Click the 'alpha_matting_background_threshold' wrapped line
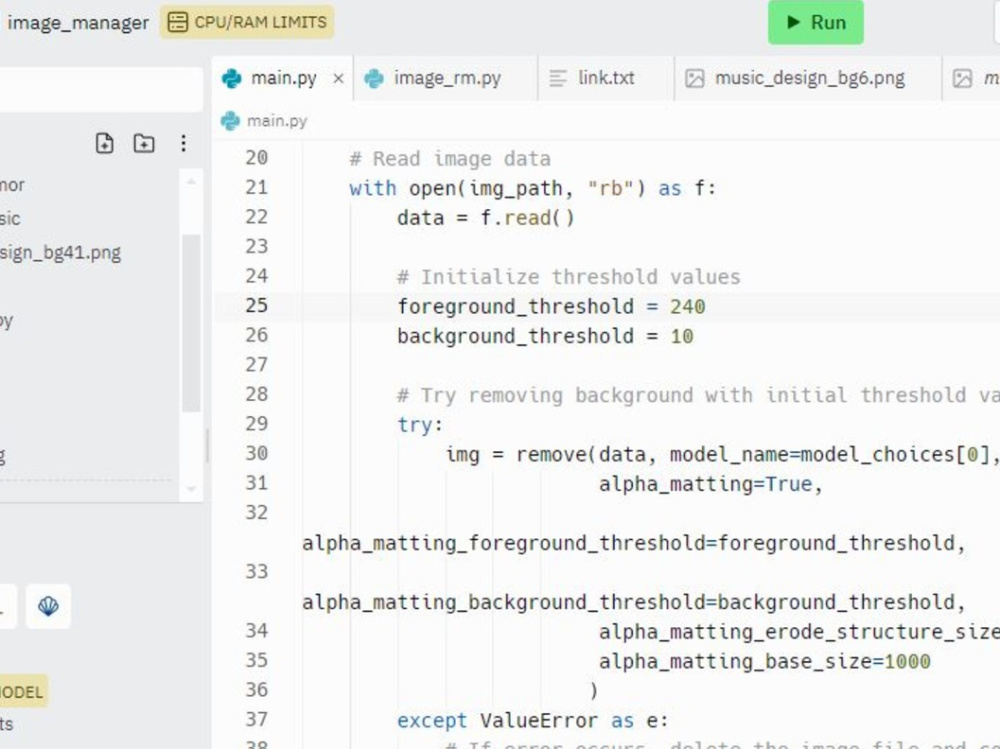This screenshot has width=1000, height=749. (x=634, y=602)
